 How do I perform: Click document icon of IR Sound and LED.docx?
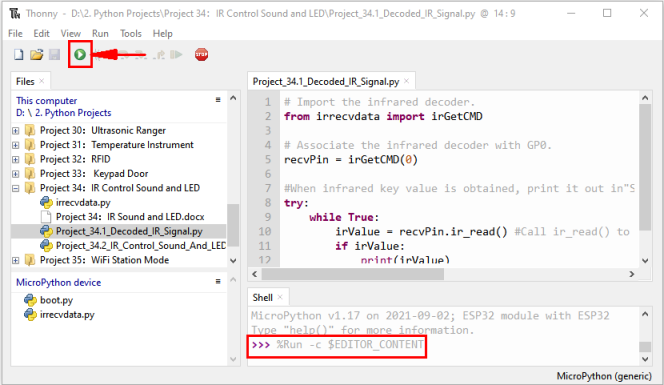(46, 217)
